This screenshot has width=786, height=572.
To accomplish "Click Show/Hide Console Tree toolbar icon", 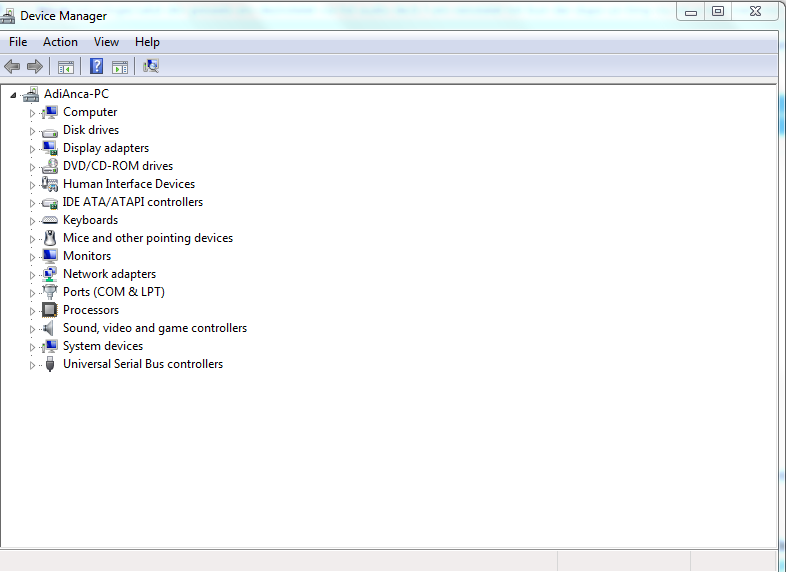I will click(66, 66).
